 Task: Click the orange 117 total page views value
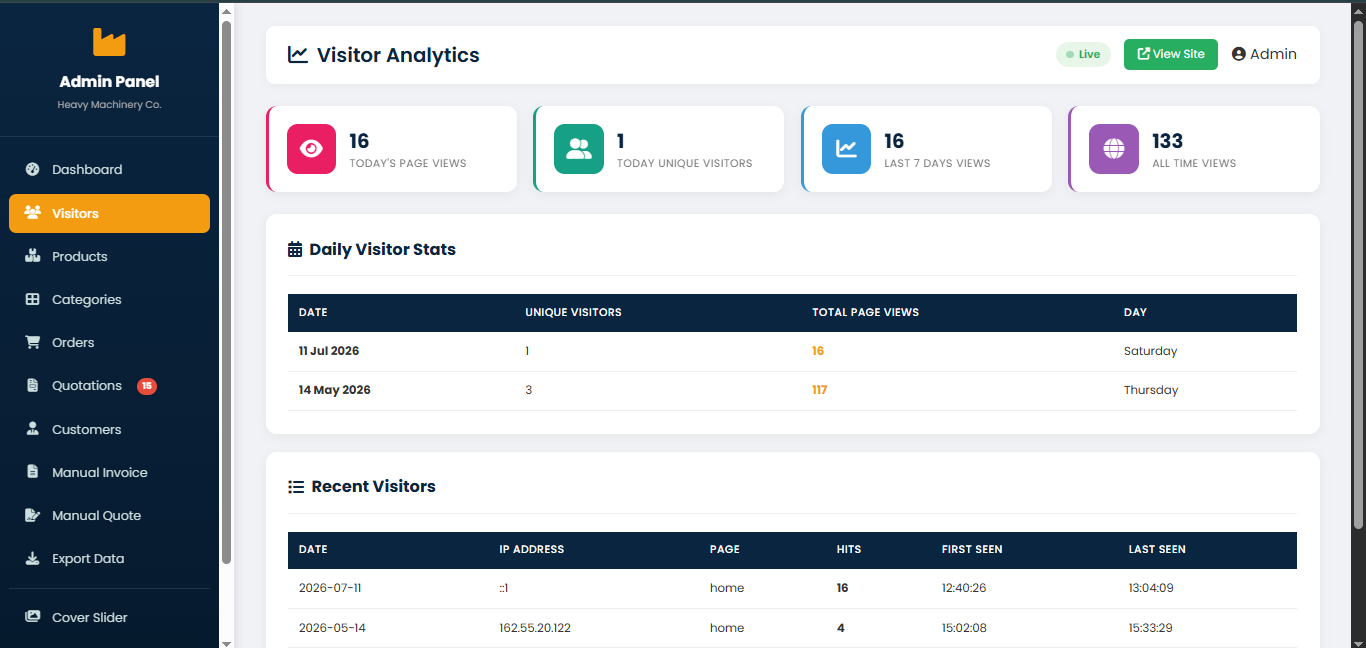[819, 390]
